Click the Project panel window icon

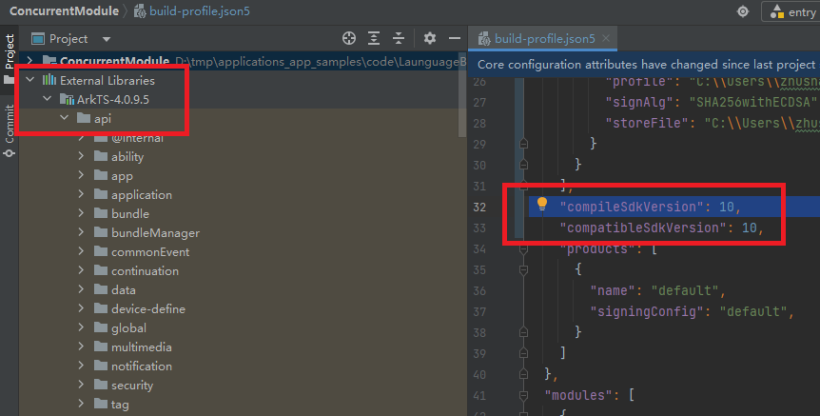pyautogui.click(x=38, y=39)
